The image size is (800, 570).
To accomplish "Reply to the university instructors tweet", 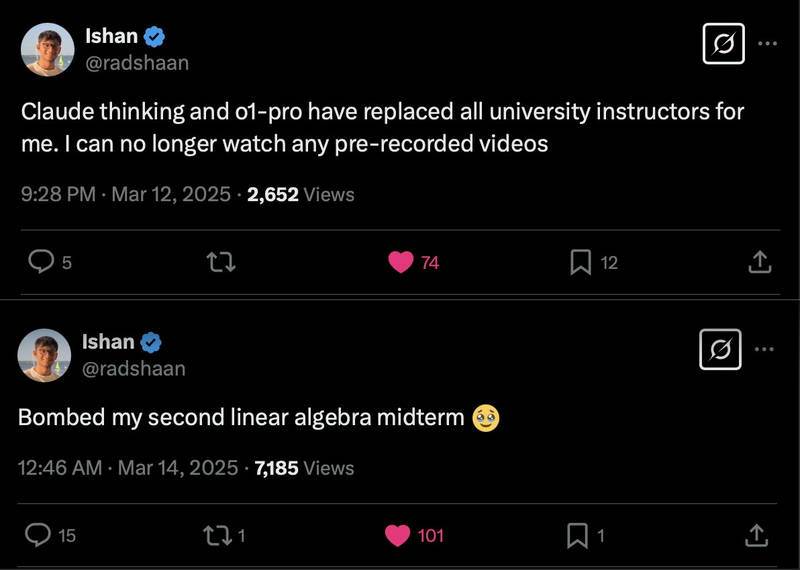I will tap(41, 262).
